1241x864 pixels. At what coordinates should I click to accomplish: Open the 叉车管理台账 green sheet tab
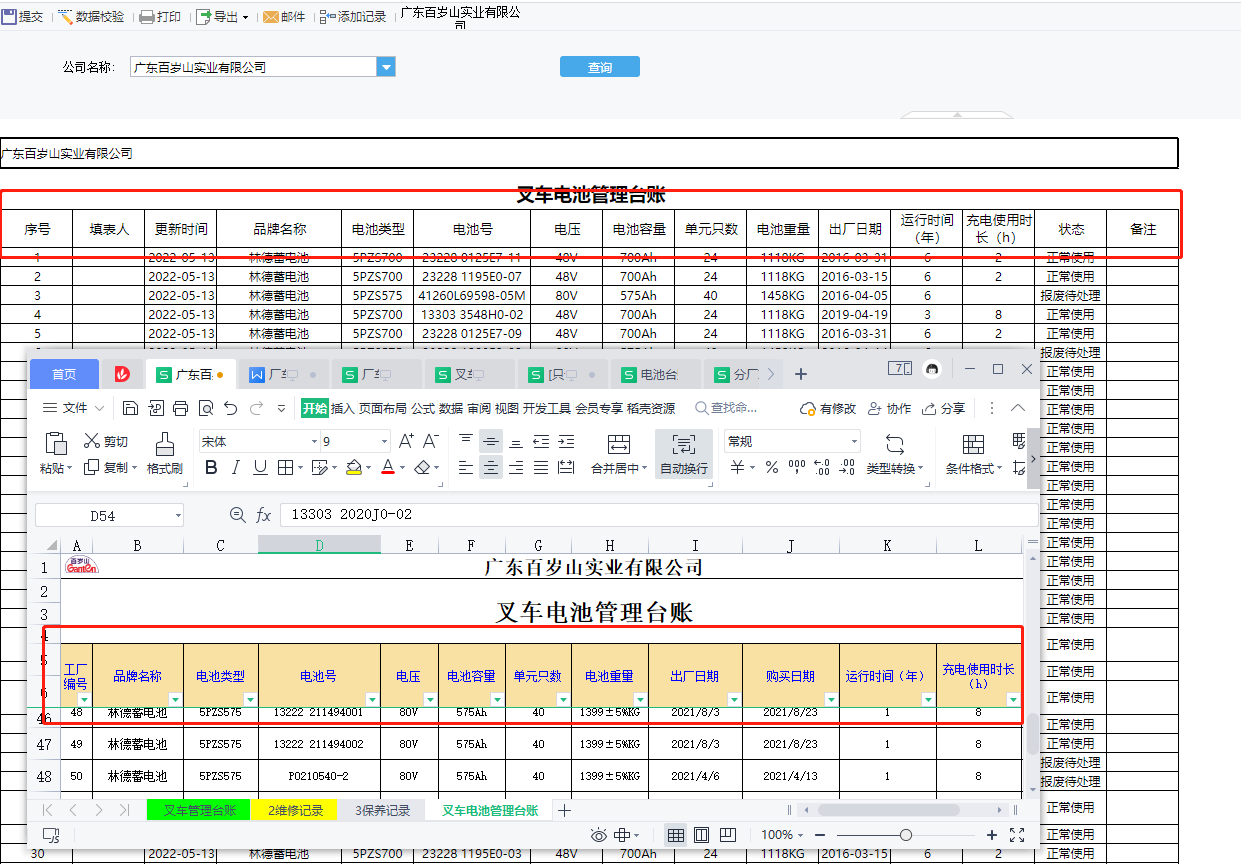[x=200, y=810]
